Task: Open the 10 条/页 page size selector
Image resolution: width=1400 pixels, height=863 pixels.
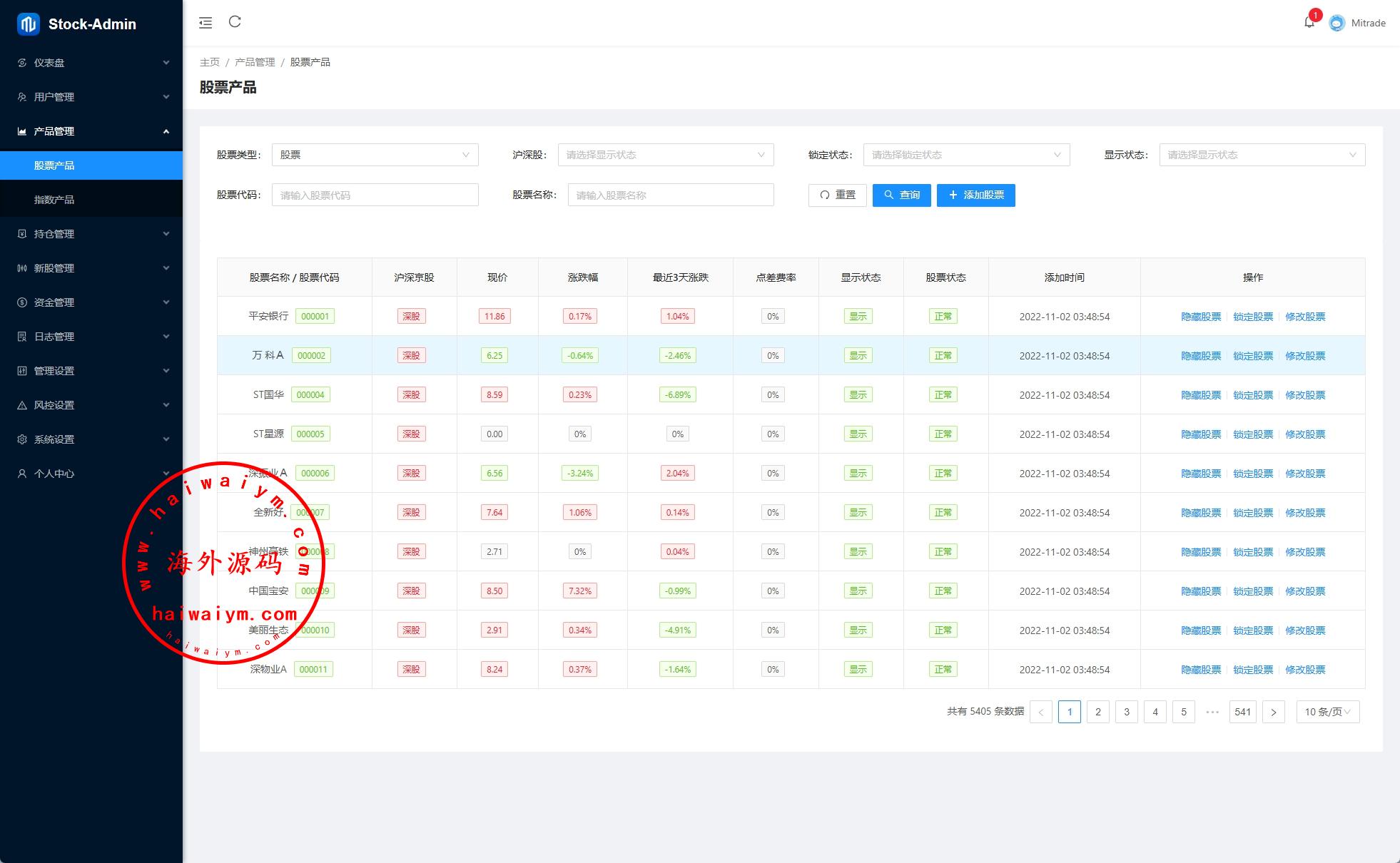Action: click(1327, 712)
